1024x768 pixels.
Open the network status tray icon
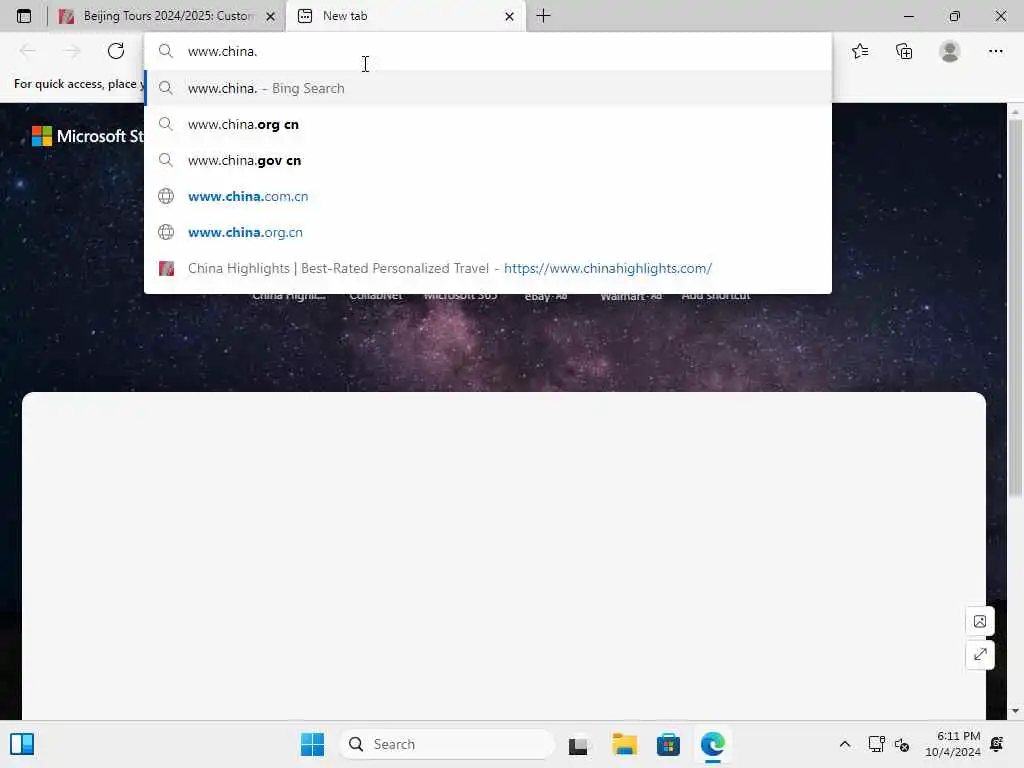click(876, 744)
